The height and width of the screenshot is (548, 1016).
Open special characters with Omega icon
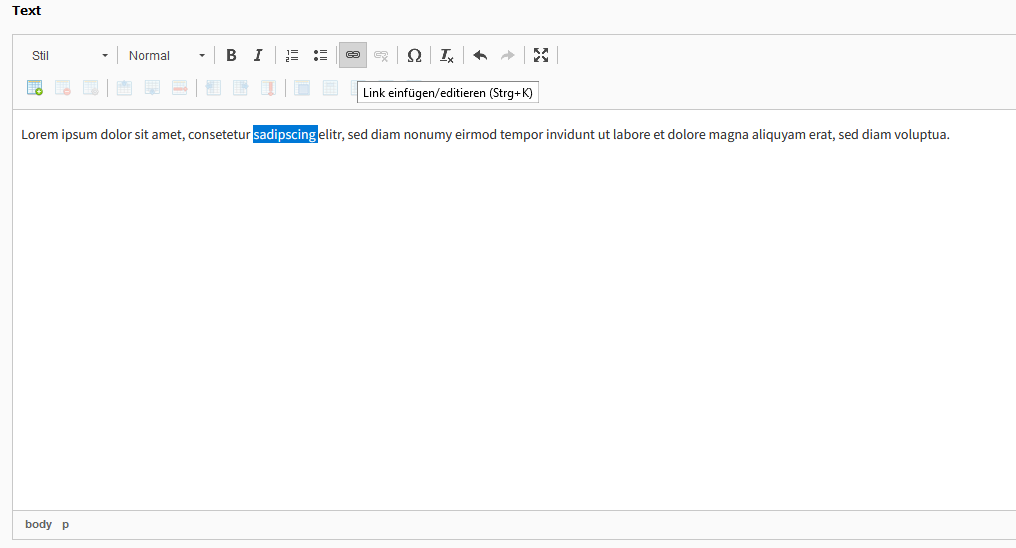(414, 55)
